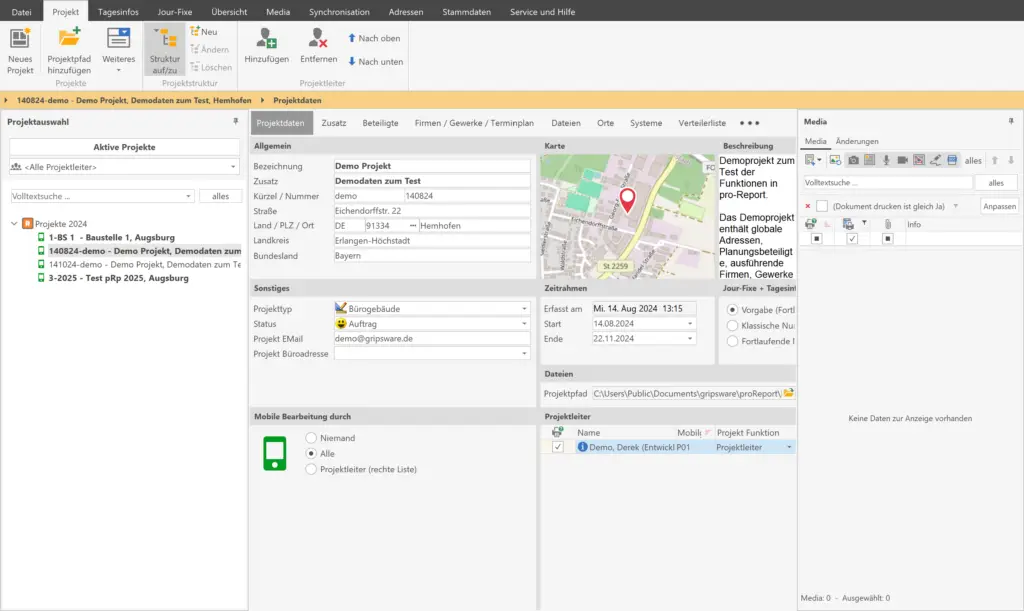Pin the Projektauswahl panel
The width and height of the screenshot is (1024, 611).
[236, 121]
